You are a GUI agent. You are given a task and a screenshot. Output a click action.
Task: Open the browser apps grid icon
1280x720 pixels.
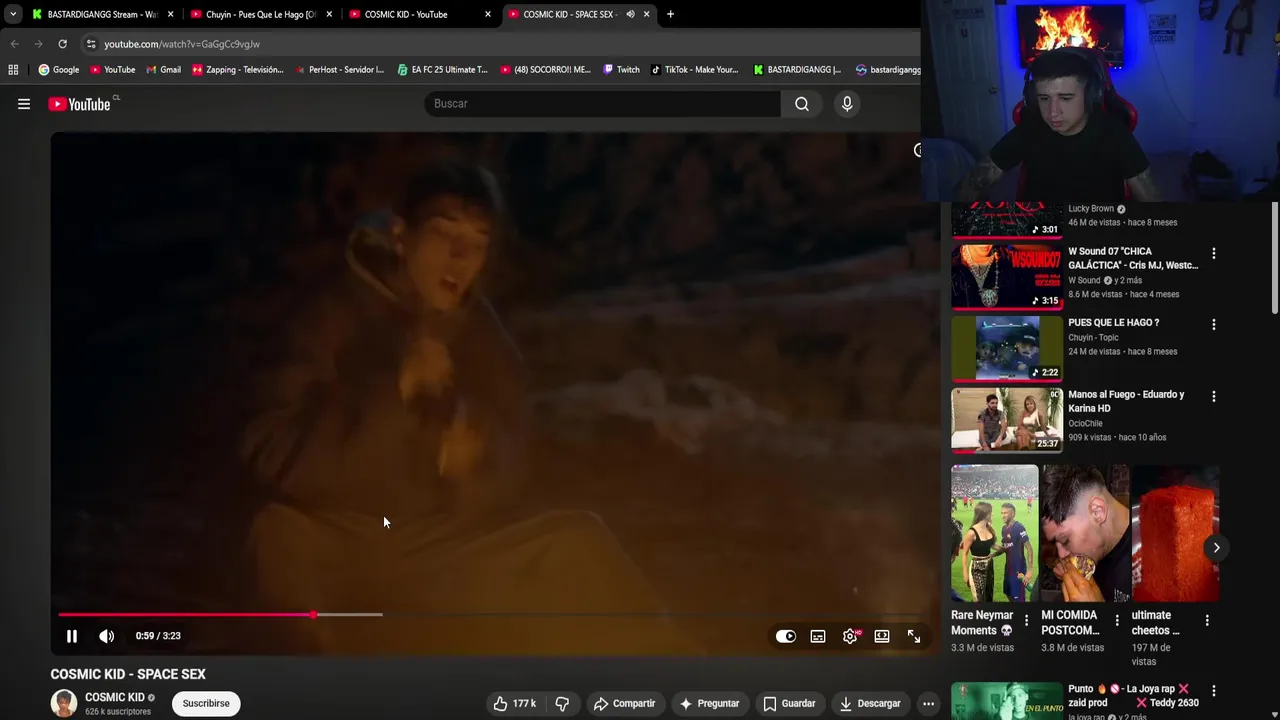[13, 70]
